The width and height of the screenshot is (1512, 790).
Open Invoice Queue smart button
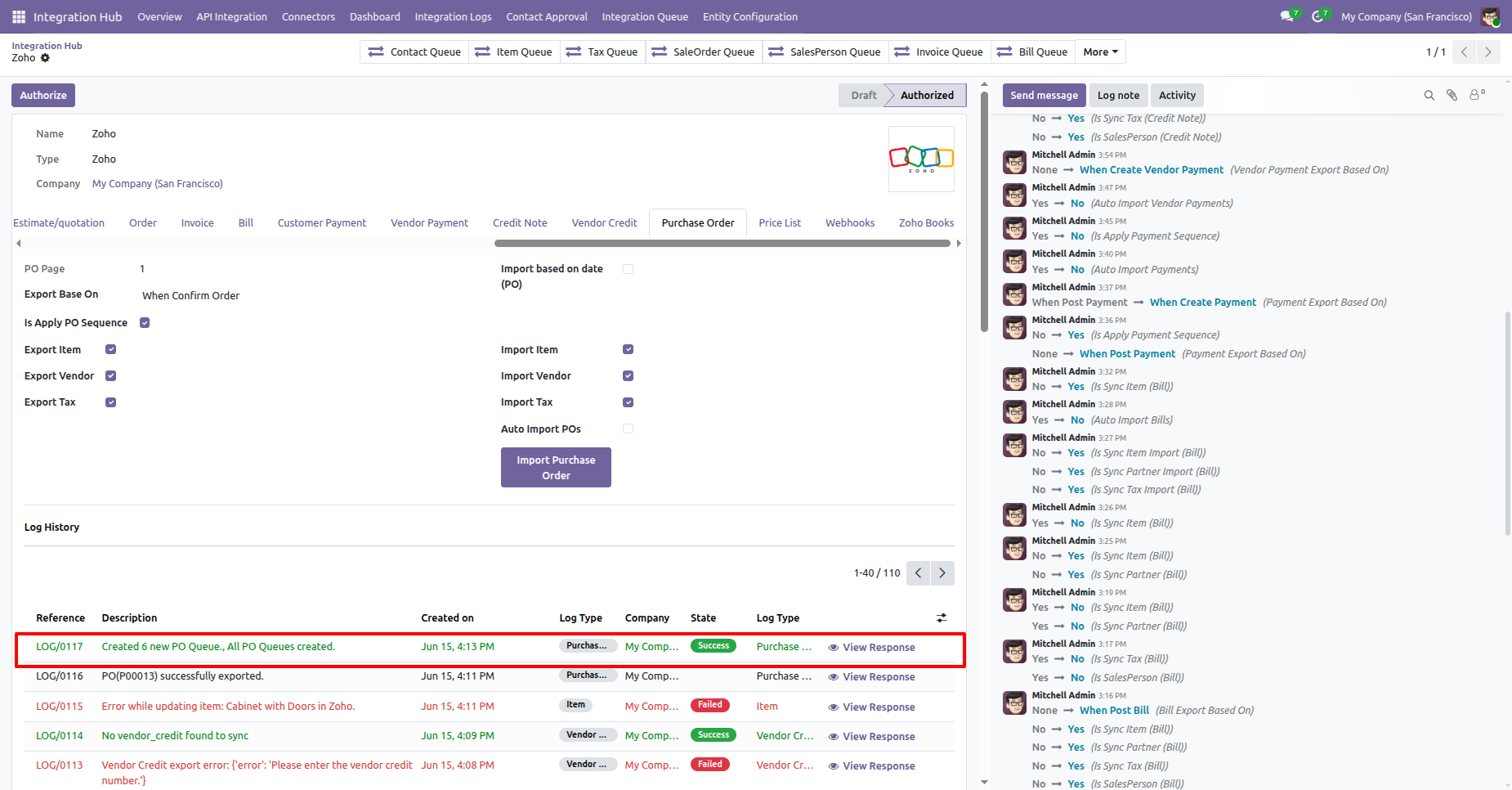click(x=940, y=52)
